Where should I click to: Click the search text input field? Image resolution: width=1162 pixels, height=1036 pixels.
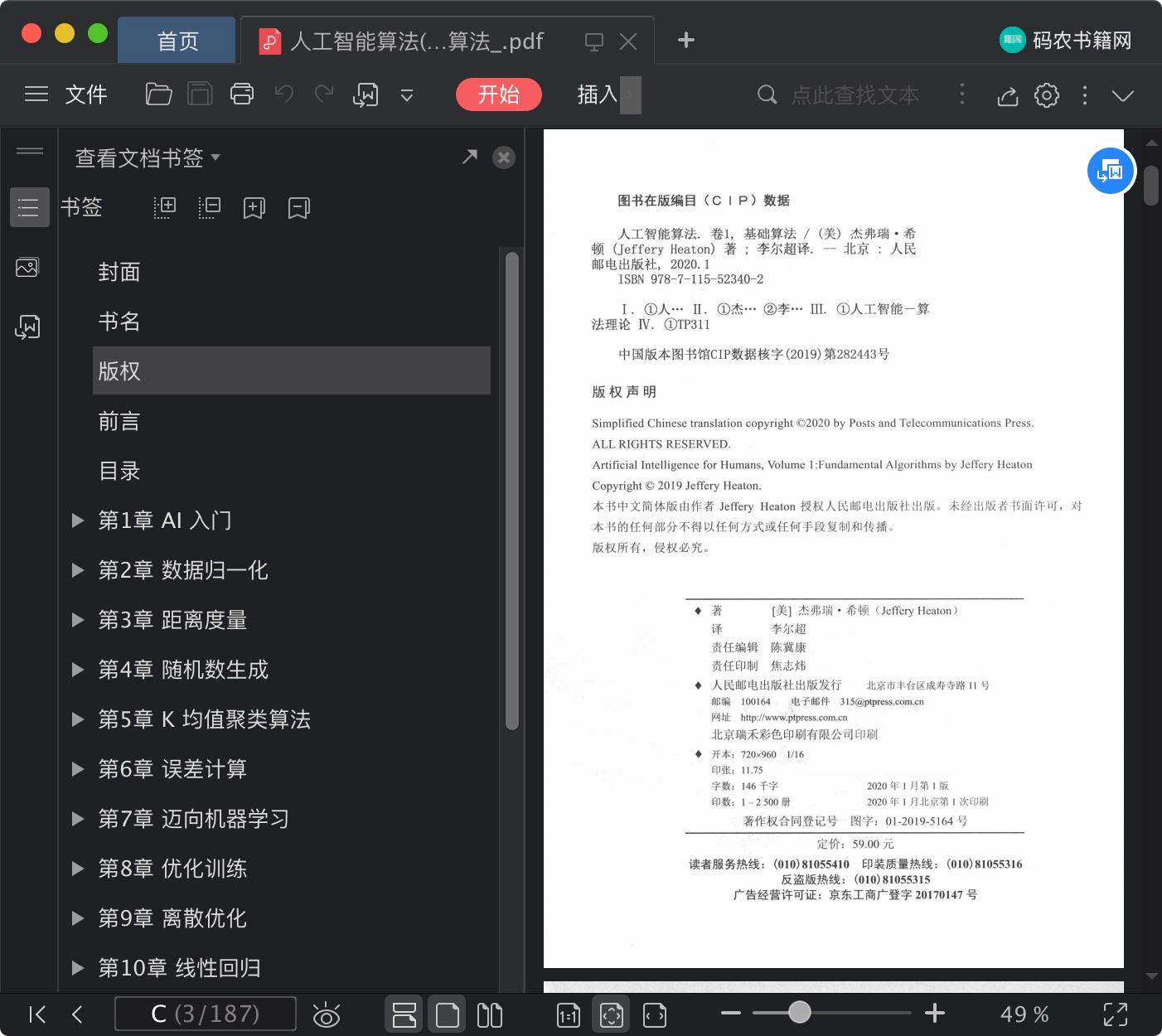pos(855,94)
